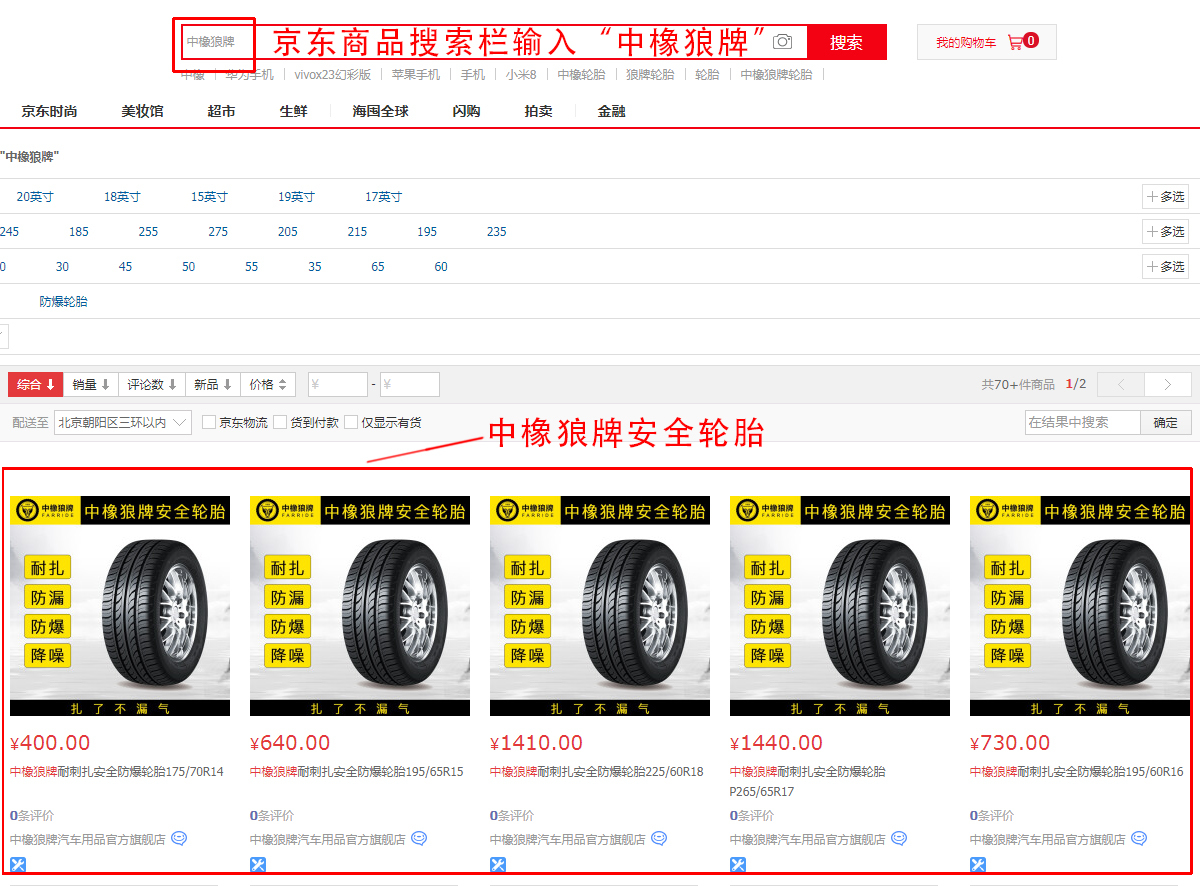
Task: Enable 多选 on the tire width row with 185
Action: [1165, 232]
